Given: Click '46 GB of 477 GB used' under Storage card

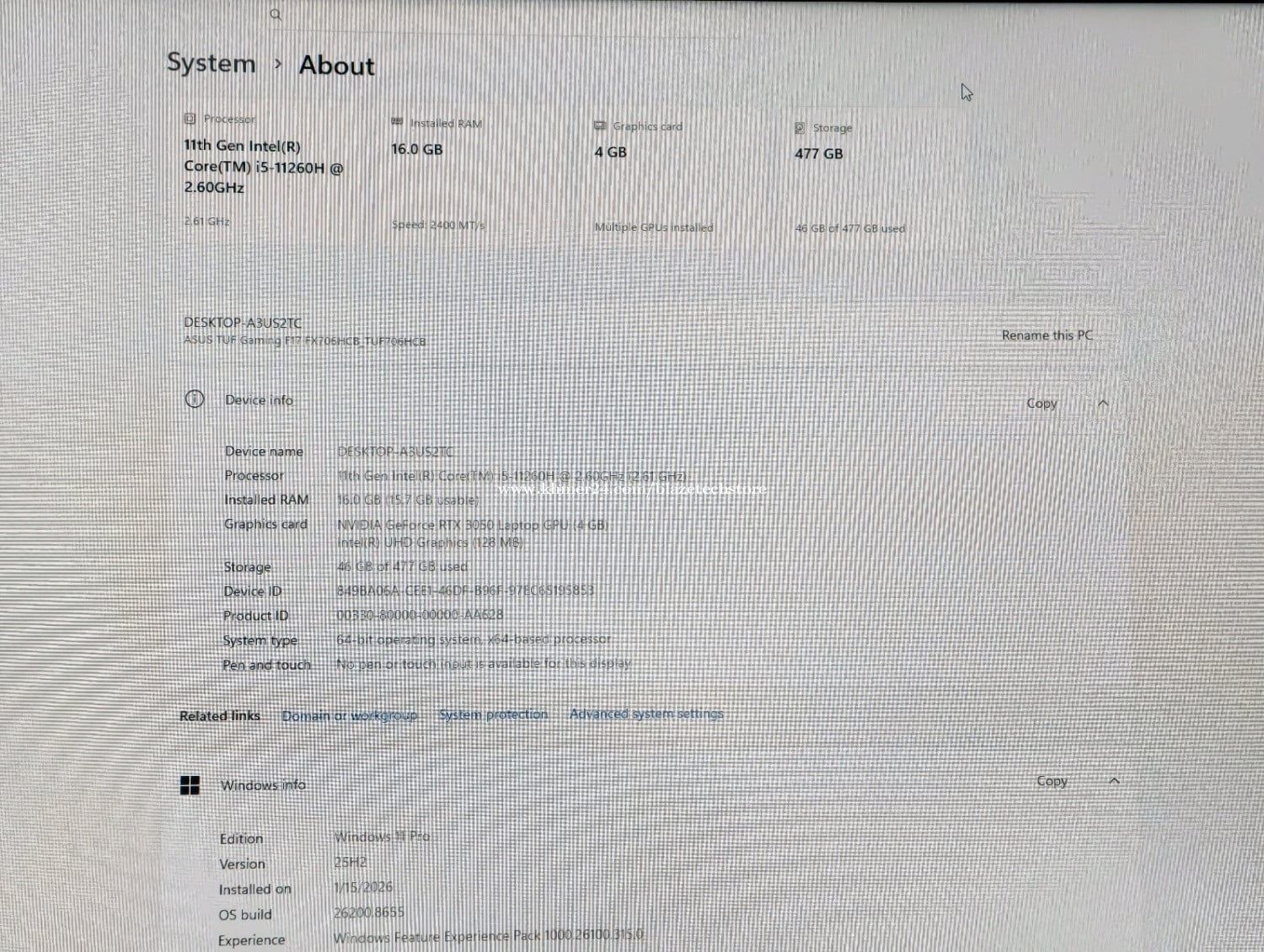Looking at the screenshot, I should tap(850, 228).
